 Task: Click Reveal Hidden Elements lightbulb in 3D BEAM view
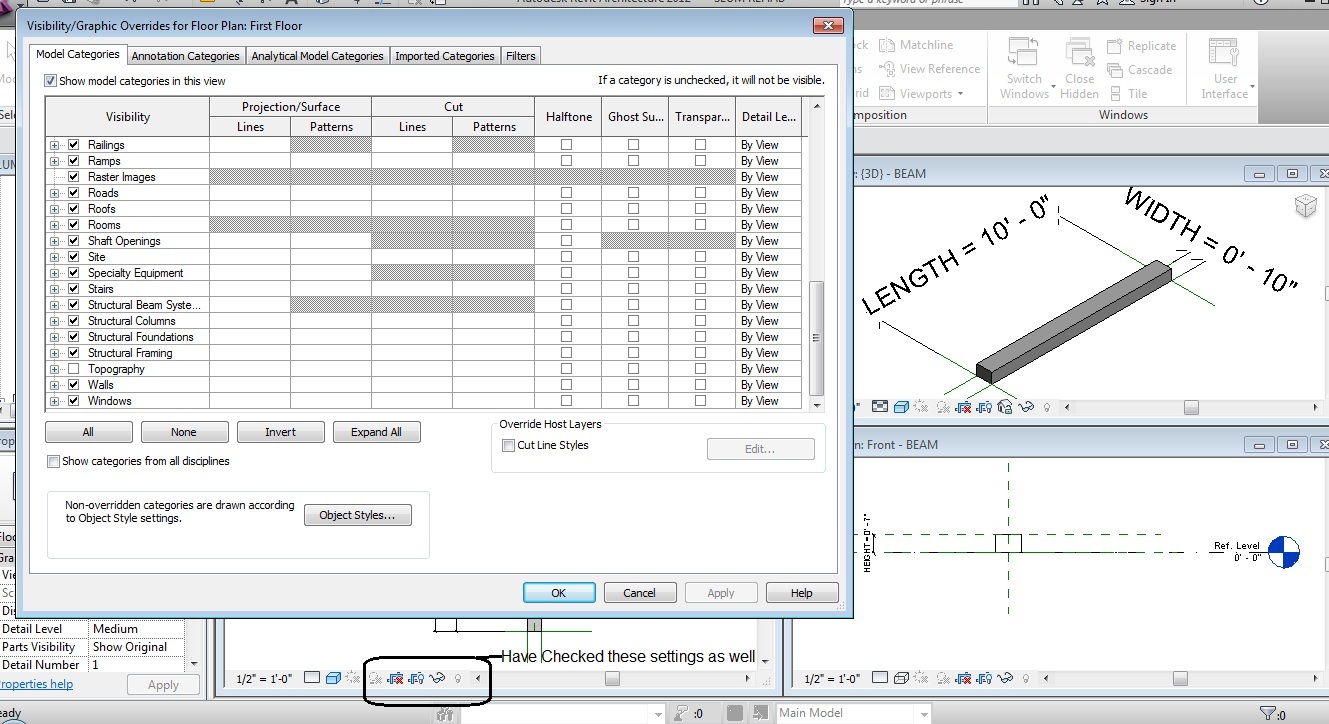1047,407
